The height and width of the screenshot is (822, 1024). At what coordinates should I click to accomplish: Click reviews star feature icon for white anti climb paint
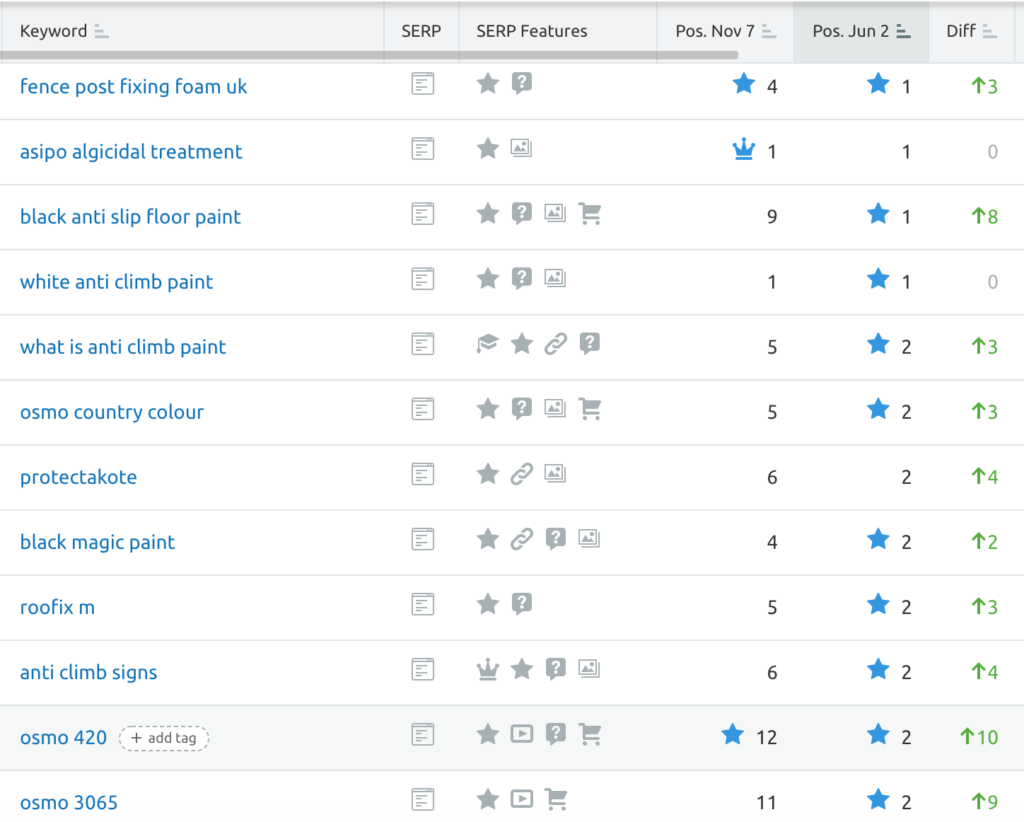(487, 279)
